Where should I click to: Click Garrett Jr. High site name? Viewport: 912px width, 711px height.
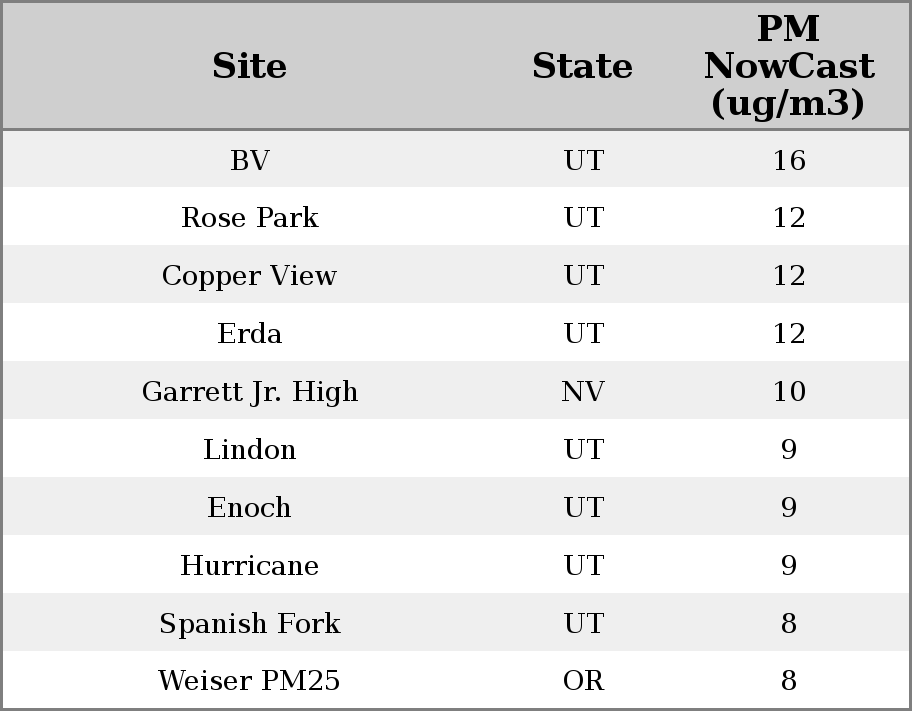(249, 392)
